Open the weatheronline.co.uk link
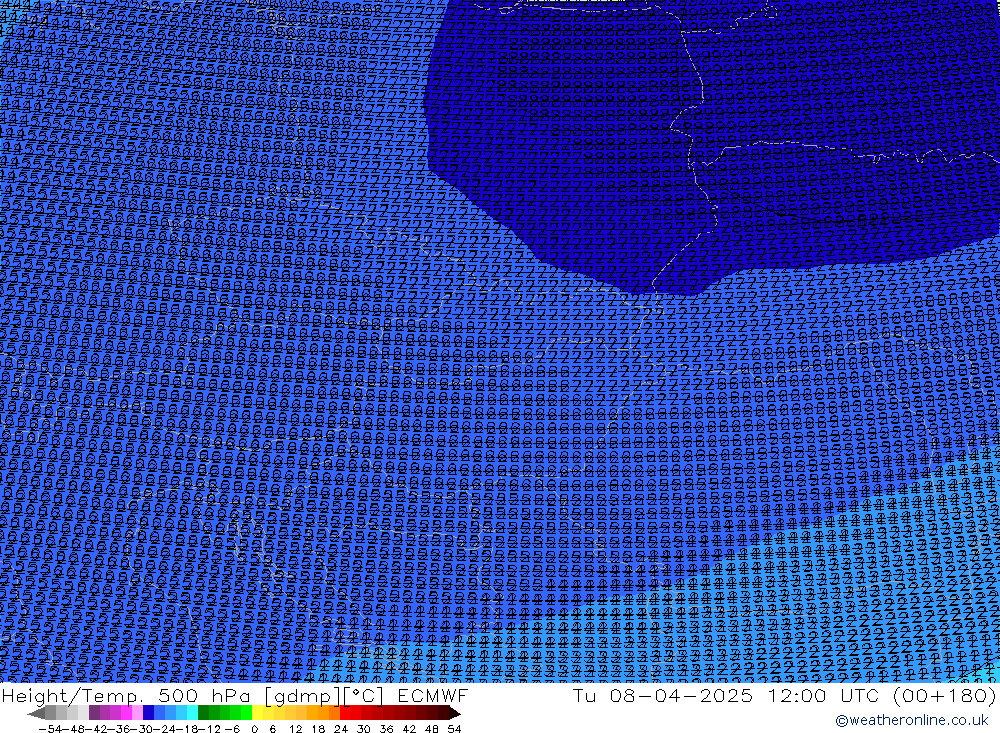Image resolution: width=1000 pixels, height=733 pixels. (x=912, y=720)
